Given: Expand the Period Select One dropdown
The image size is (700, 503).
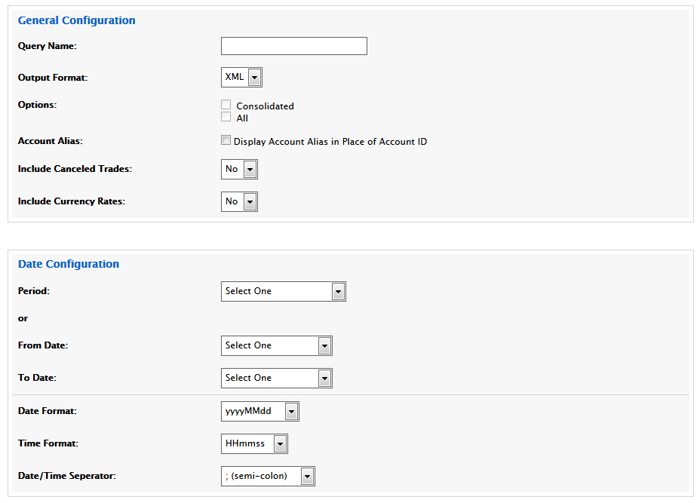Looking at the screenshot, I should click(283, 291).
